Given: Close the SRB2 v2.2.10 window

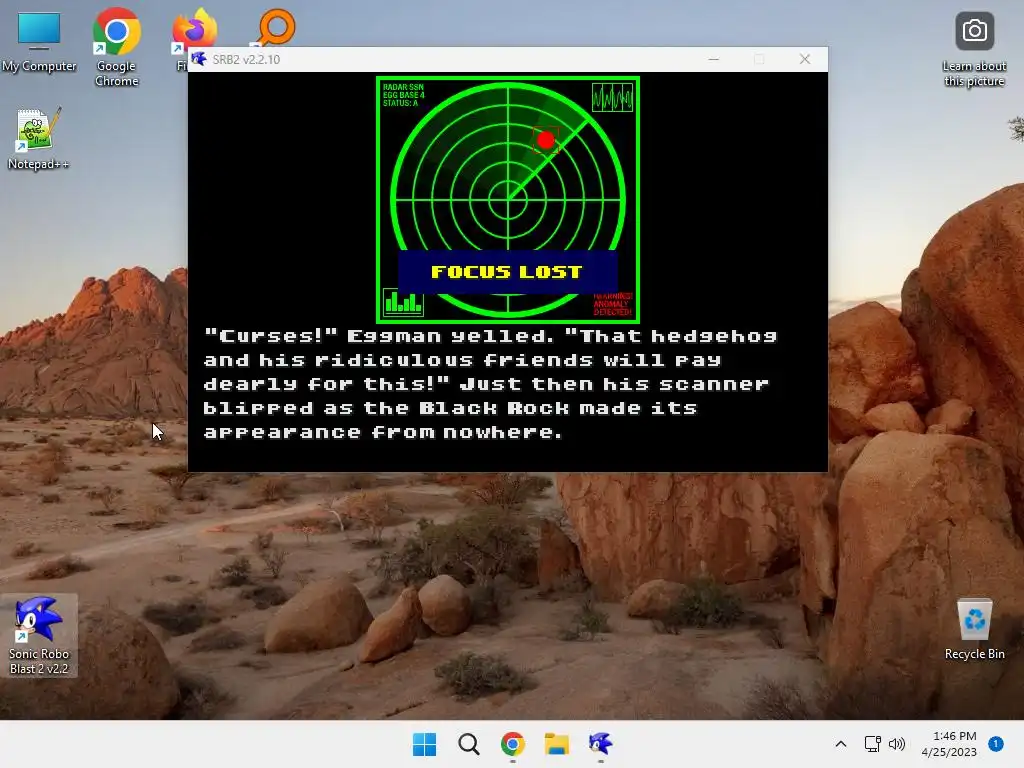Looking at the screenshot, I should [805, 59].
